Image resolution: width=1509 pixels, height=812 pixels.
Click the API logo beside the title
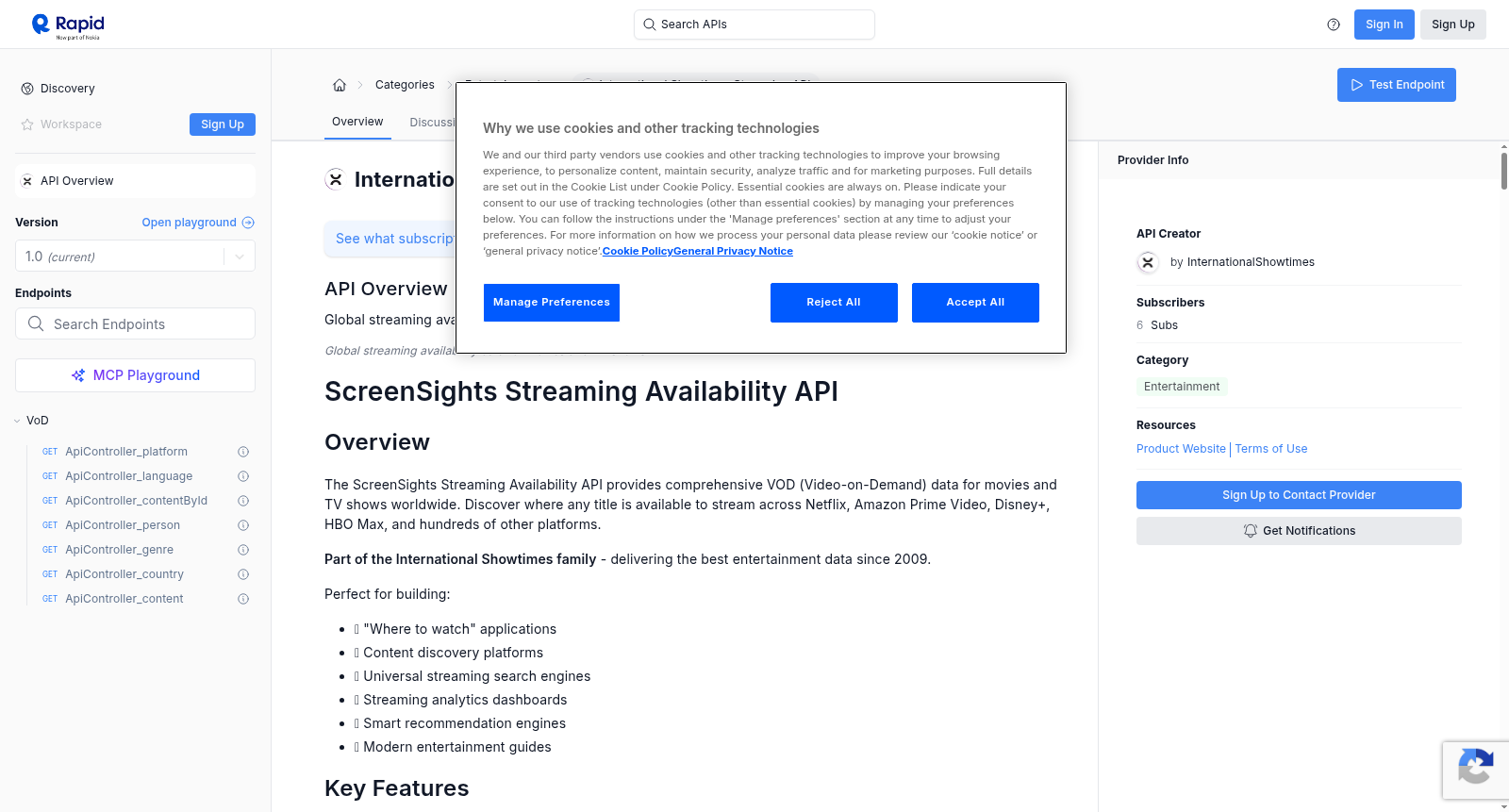pyautogui.click(x=335, y=179)
